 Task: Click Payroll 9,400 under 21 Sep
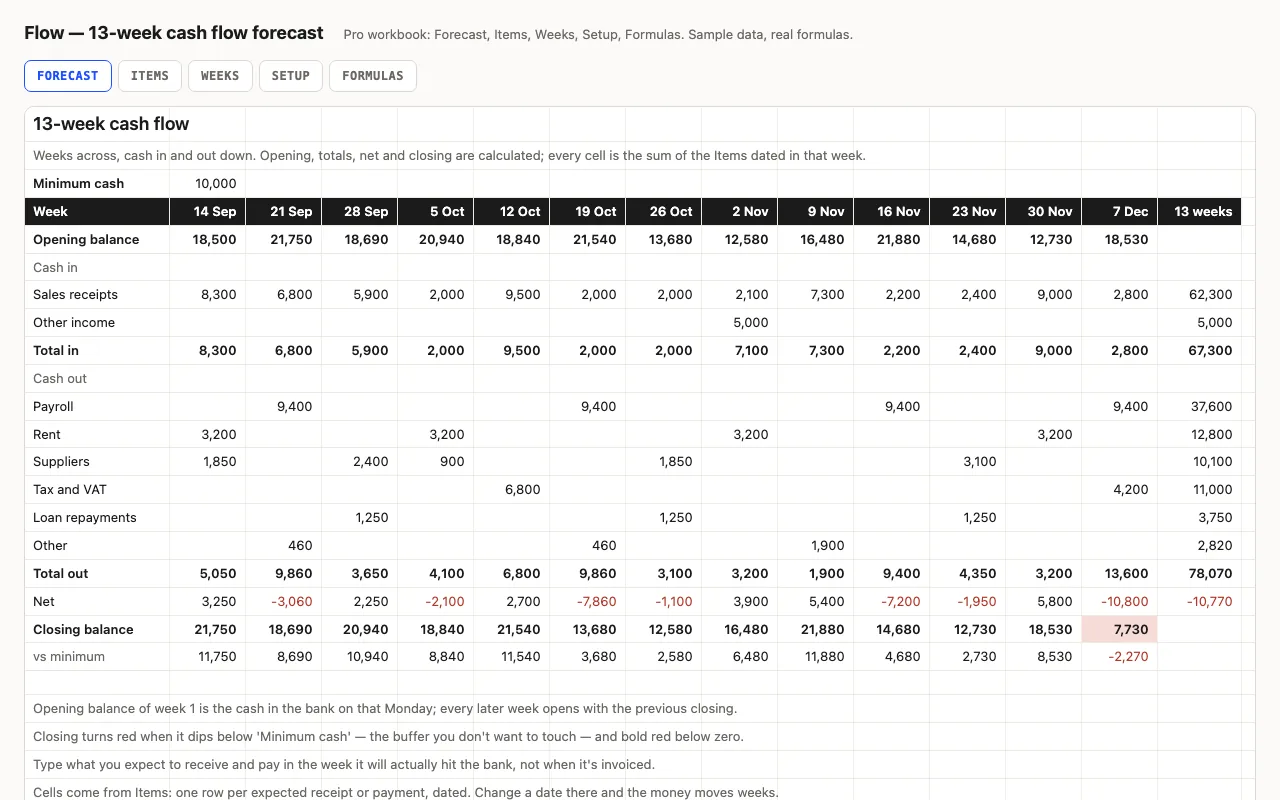283,407
